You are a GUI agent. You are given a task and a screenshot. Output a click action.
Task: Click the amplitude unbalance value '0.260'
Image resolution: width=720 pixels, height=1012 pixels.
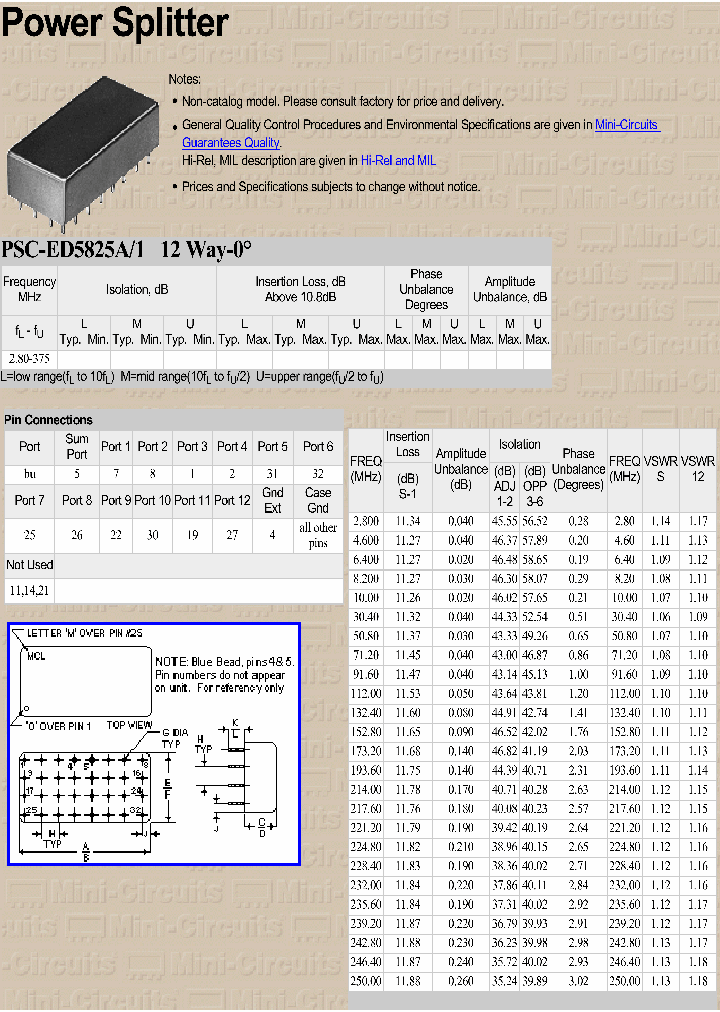[461, 981]
